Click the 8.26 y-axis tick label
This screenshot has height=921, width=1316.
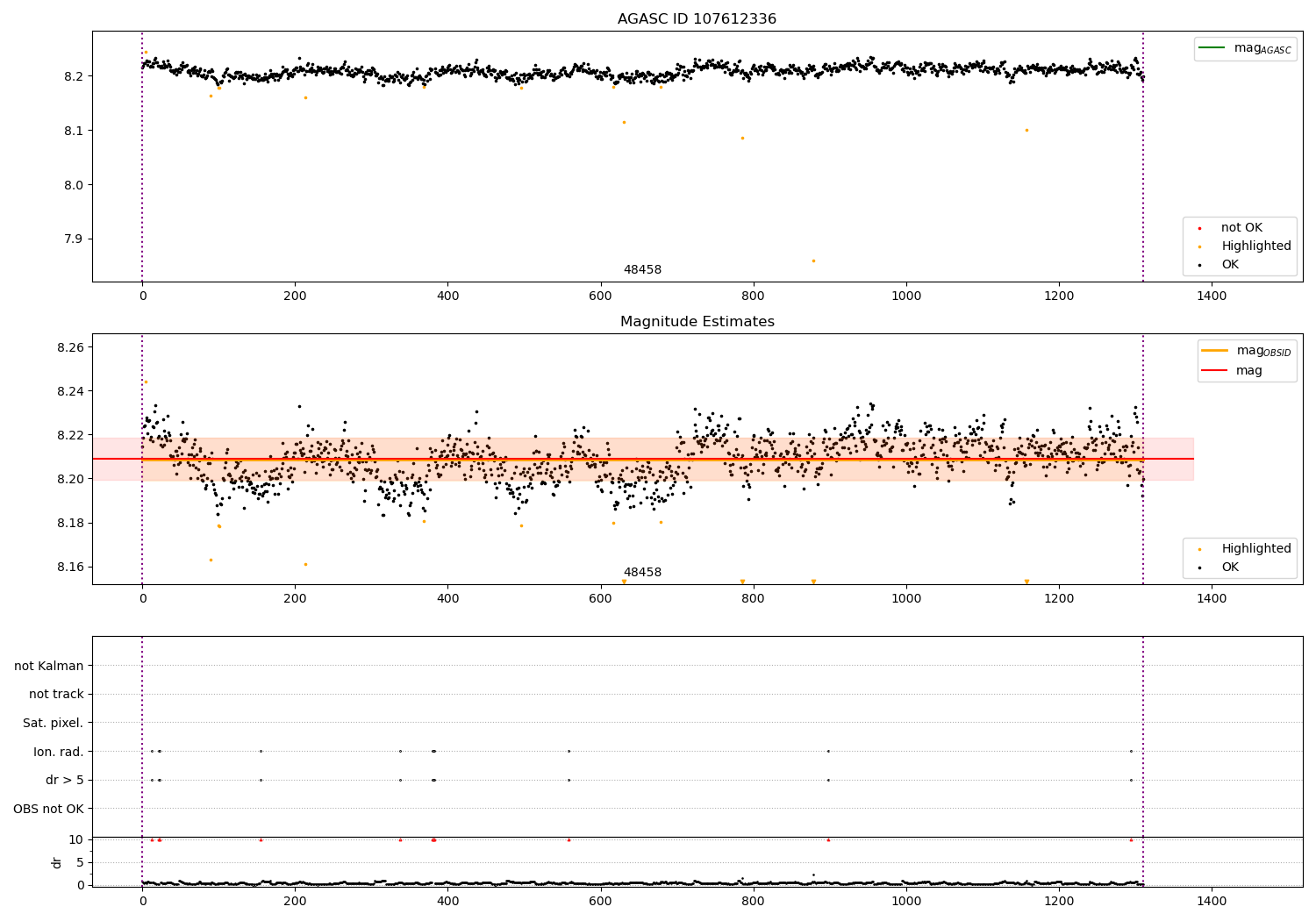[70, 347]
